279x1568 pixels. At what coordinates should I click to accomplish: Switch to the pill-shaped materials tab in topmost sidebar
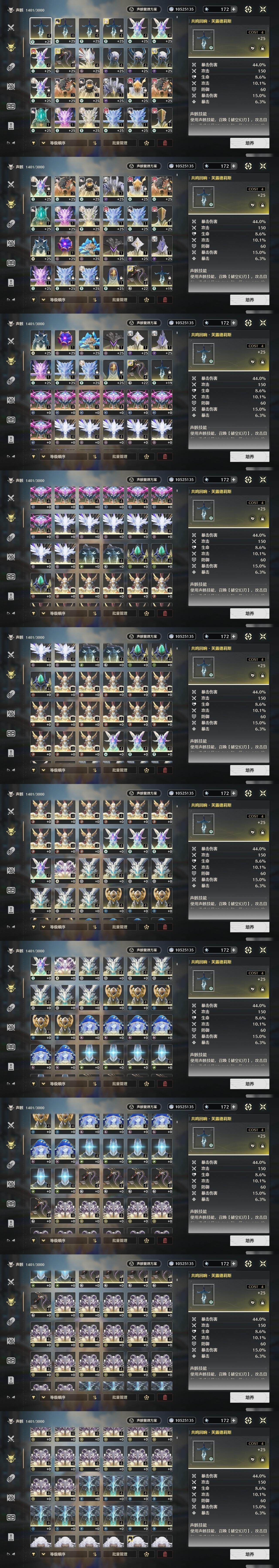(x=11, y=67)
